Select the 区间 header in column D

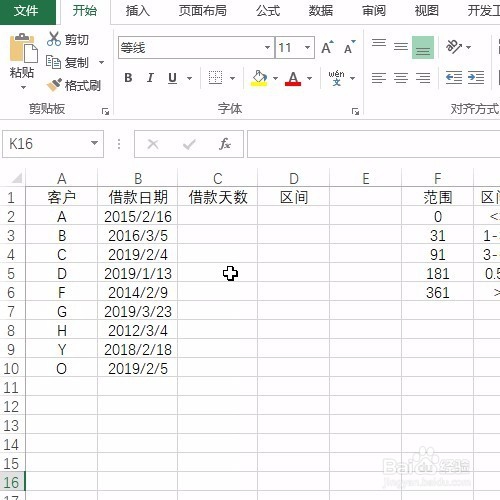tap(294, 197)
